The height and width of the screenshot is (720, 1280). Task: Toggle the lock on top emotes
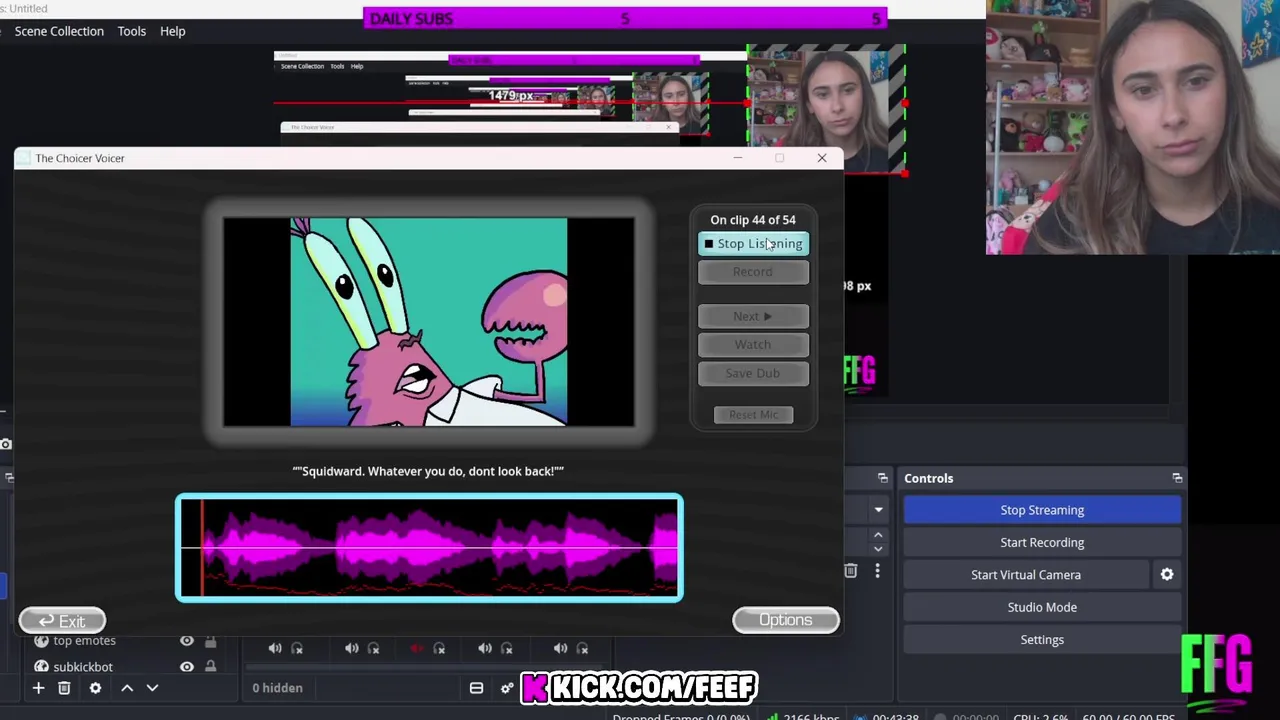coord(211,641)
